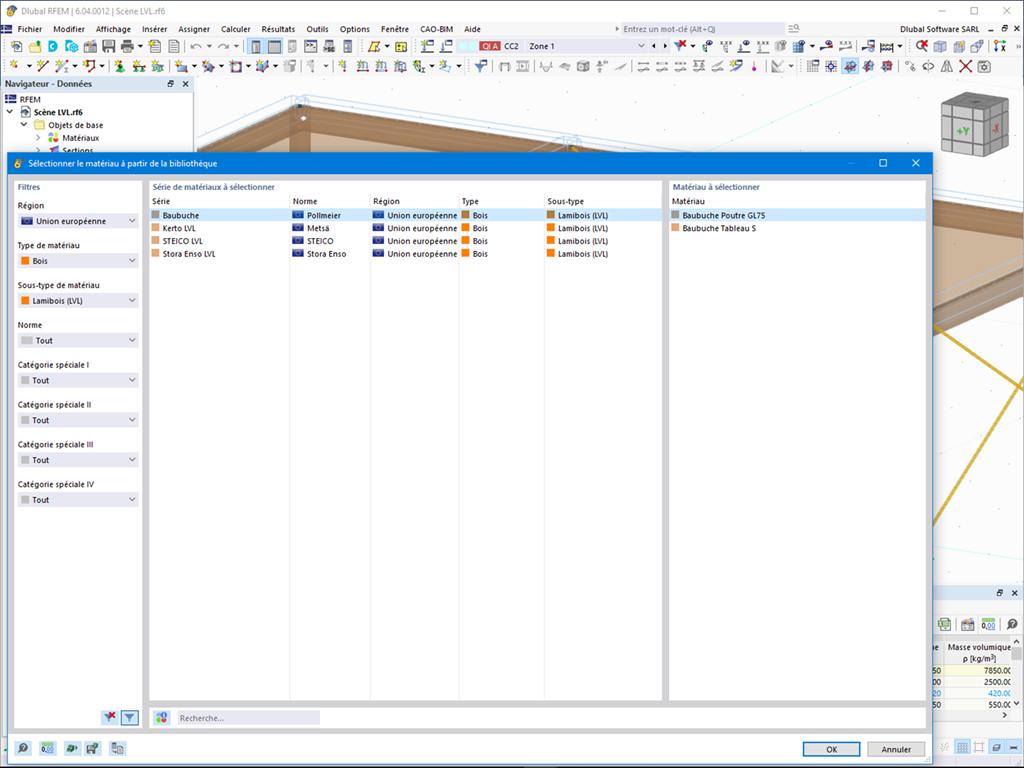Screen dimensions: 1024x768
Task: Open the CAO-BIM menu
Action: click(436, 29)
